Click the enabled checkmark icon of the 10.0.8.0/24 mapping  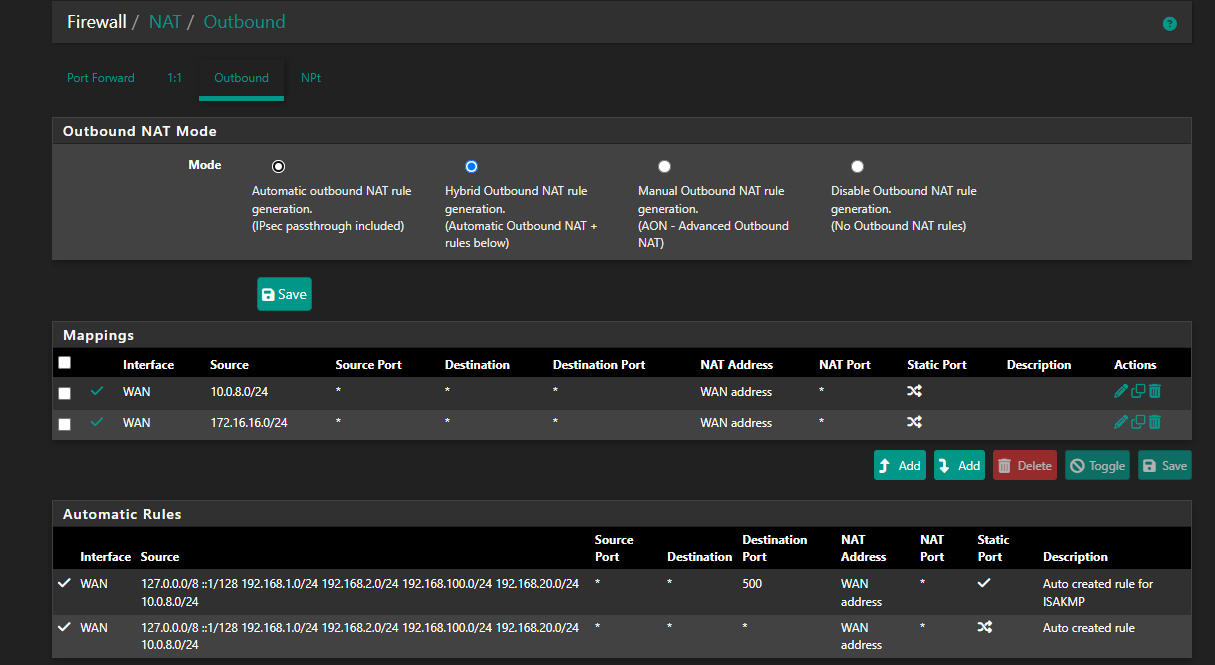pyautogui.click(x=97, y=392)
